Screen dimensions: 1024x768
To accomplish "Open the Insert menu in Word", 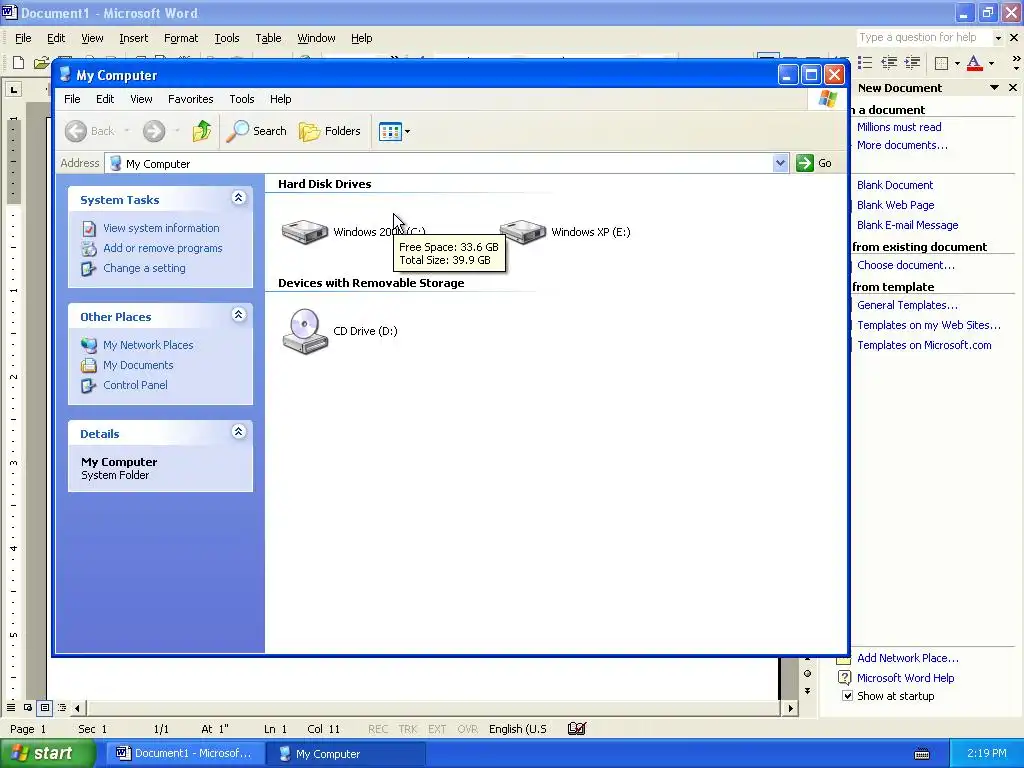I will [x=133, y=39].
